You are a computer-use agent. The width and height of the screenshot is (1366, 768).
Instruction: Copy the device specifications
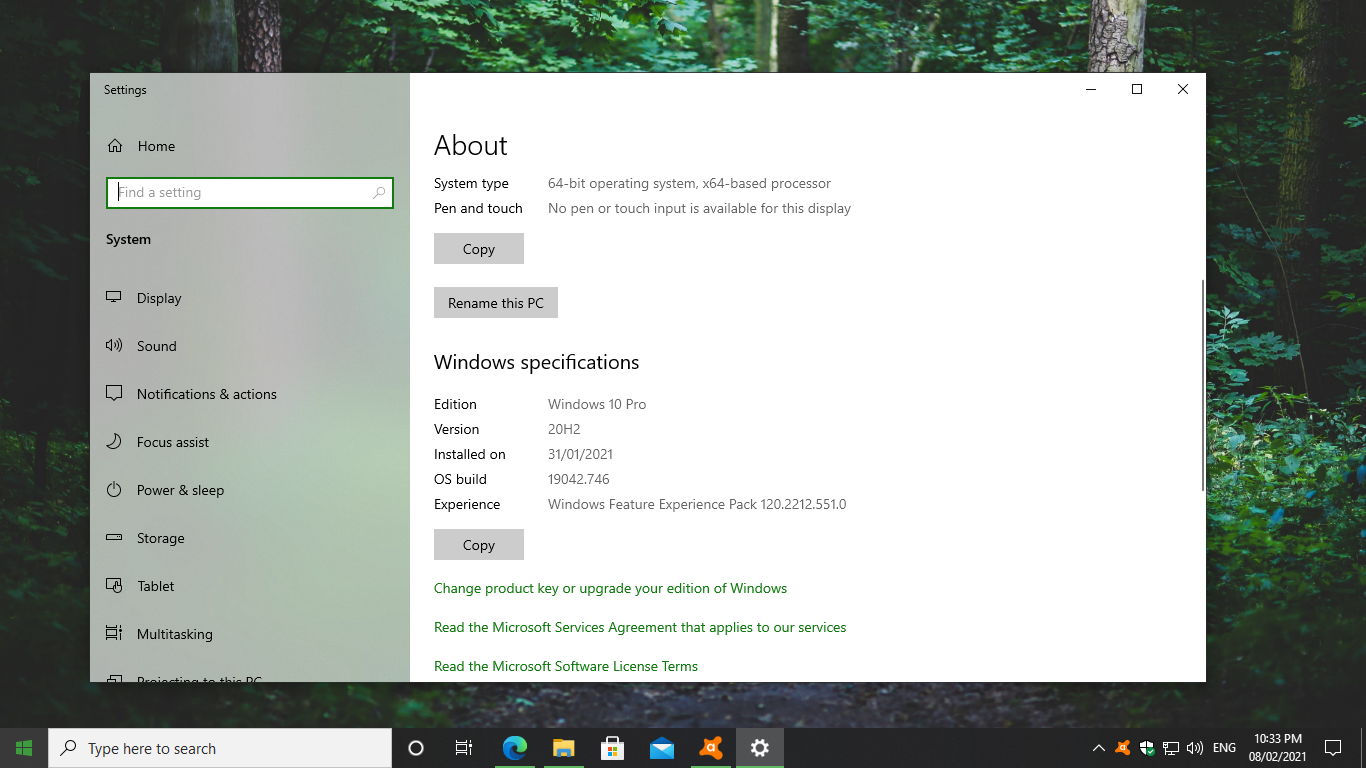pos(479,249)
